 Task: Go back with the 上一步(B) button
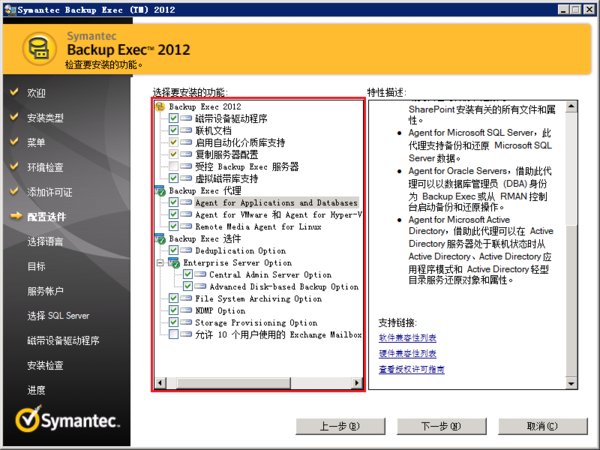(x=340, y=426)
